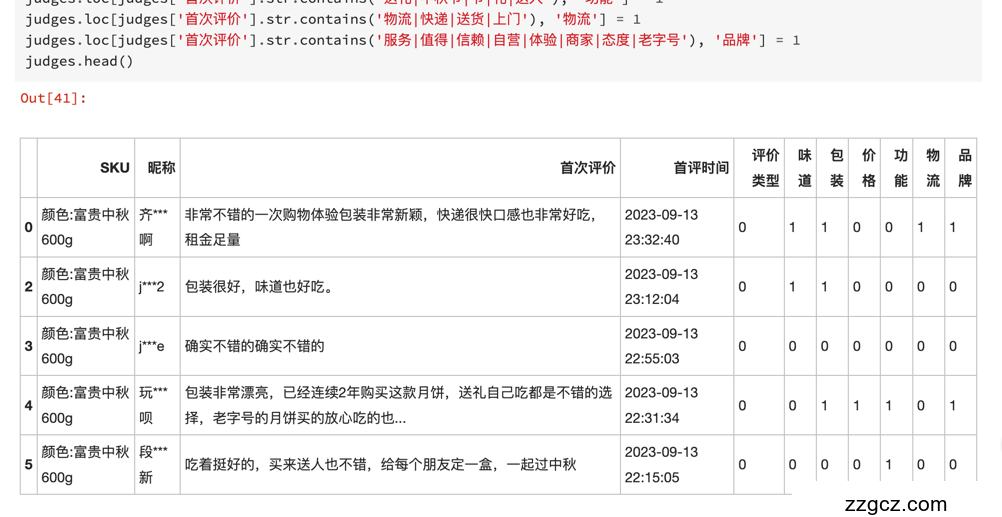Click the judges.head() code line
The image size is (1002, 517).
(79, 61)
